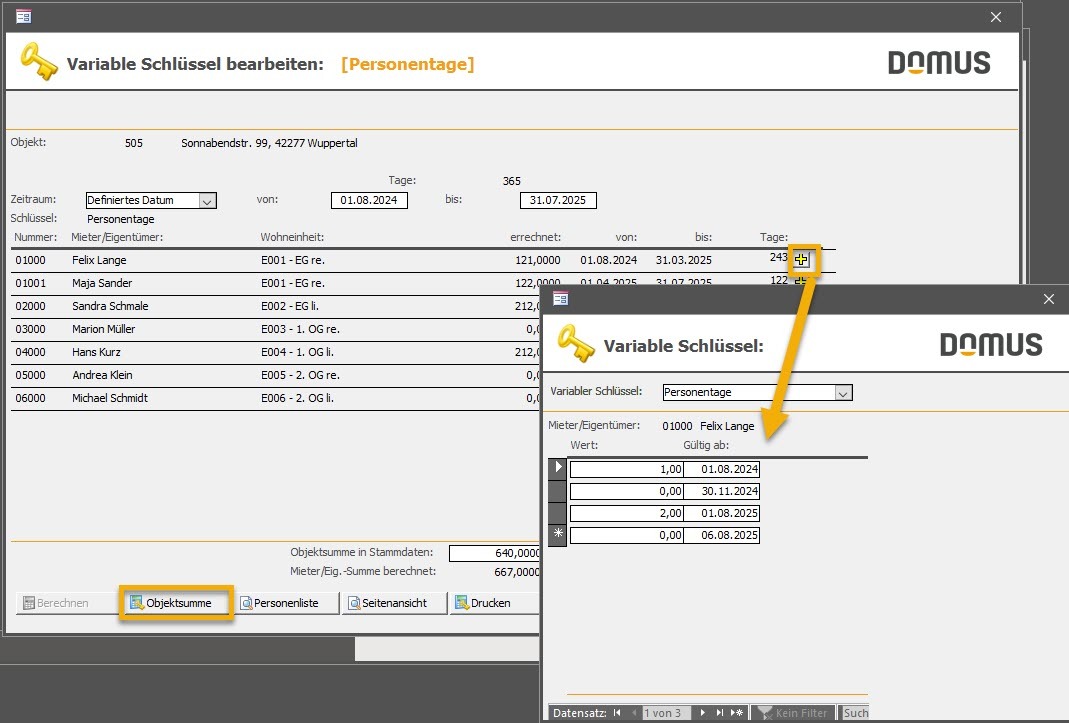Image resolution: width=1069 pixels, height=723 pixels.
Task: Click Wohneinheit E003 - 1. OG re.
Action: coord(300,329)
